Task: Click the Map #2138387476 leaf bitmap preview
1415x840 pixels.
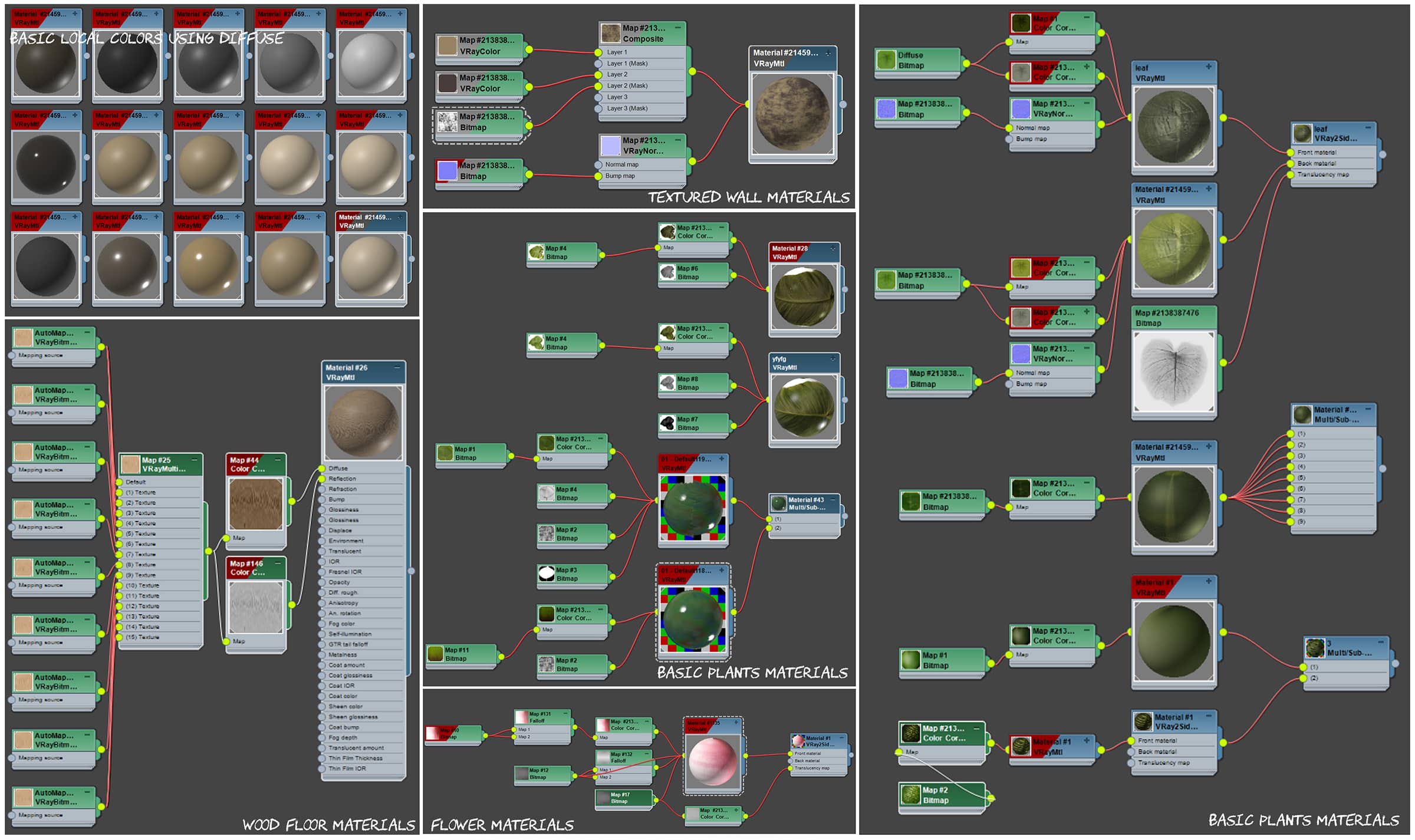Action: [1173, 371]
